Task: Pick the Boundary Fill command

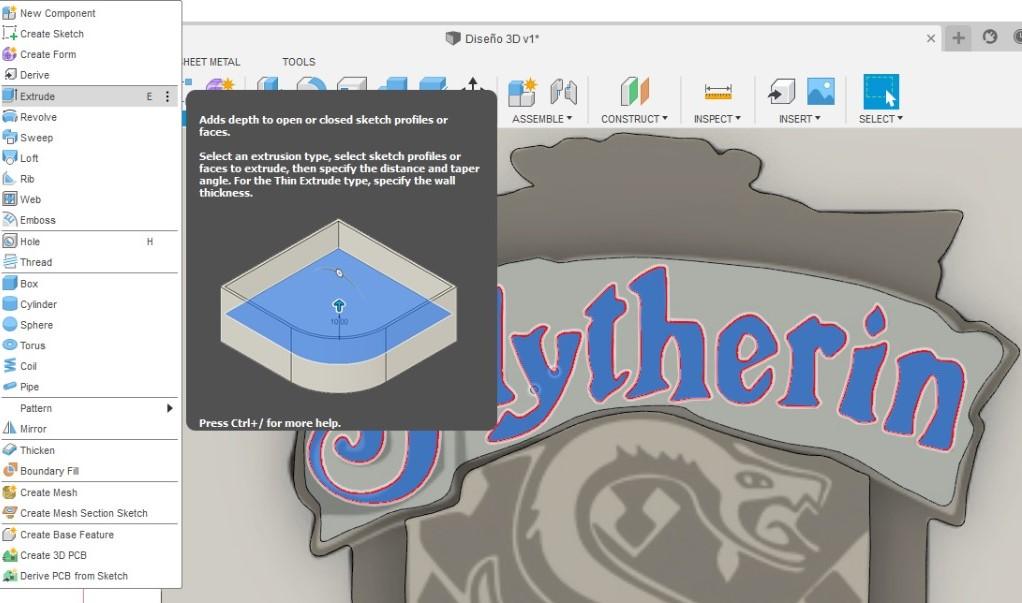Action: tap(90, 471)
